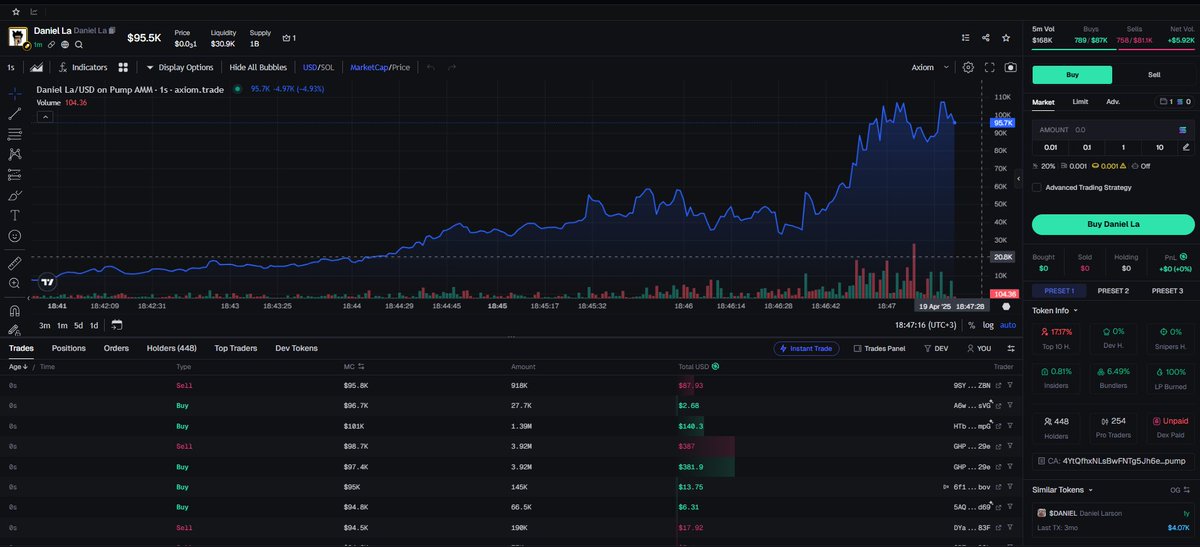Toggle log scale on chart

click(x=989, y=325)
